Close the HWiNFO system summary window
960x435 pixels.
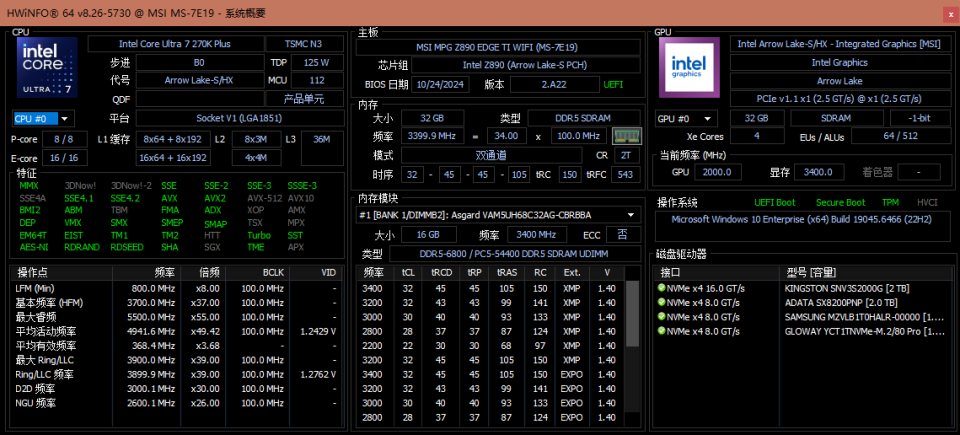(x=951, y=13)
